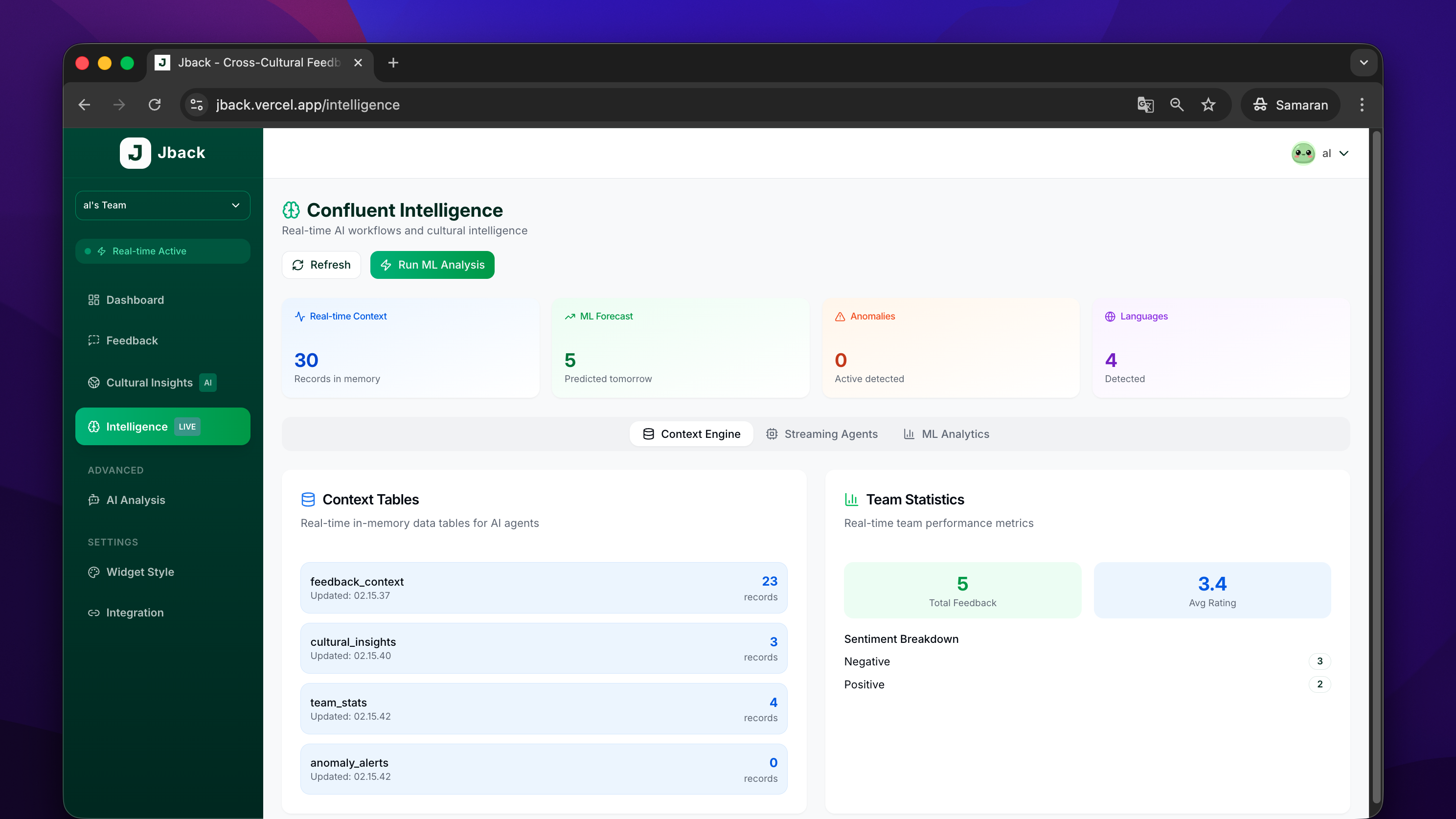Open Cultural Insights in the sidebar
The width and height of the screenshot is (1456, 819).
click(149, 383)
